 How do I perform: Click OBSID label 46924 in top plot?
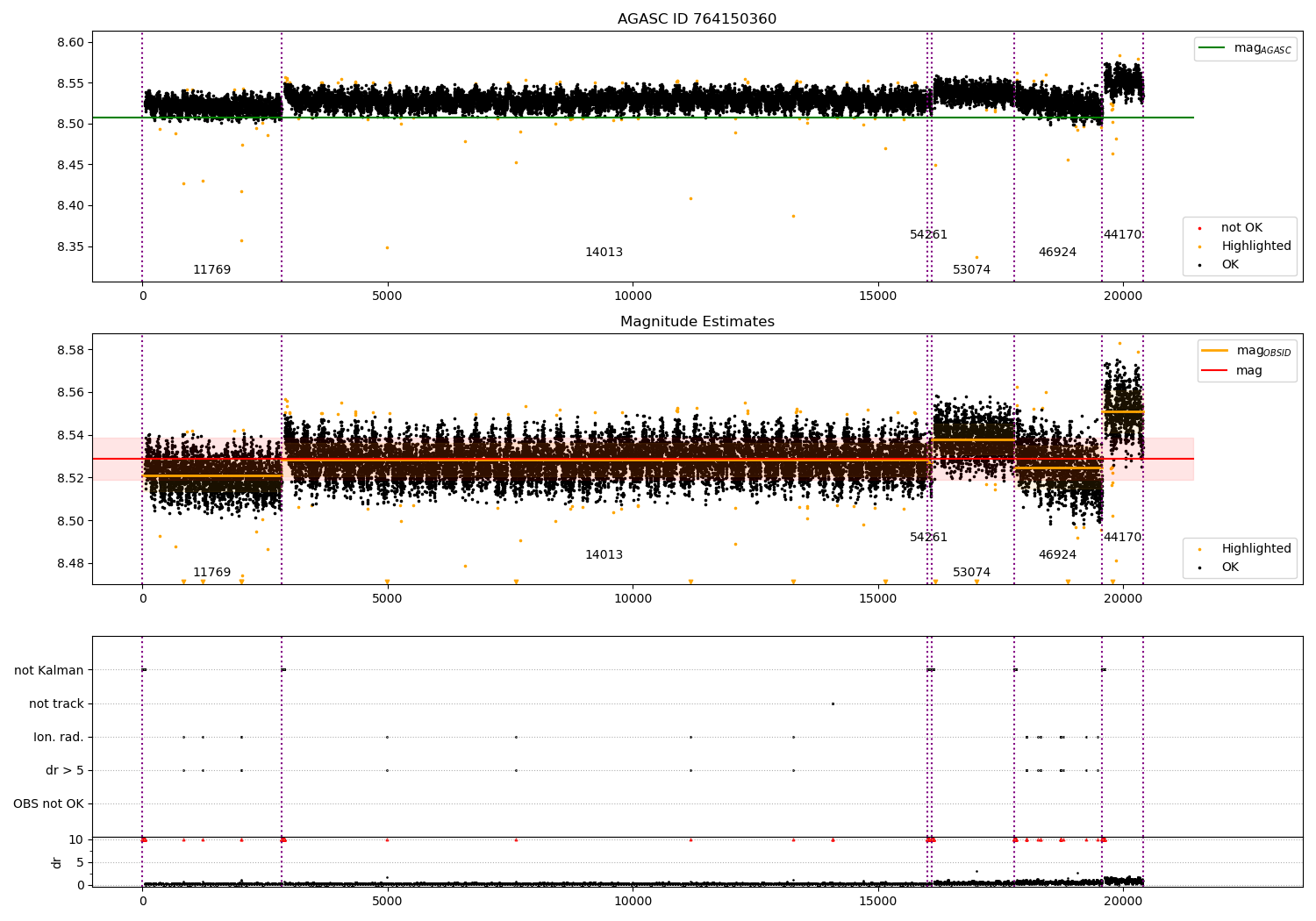1057,253
